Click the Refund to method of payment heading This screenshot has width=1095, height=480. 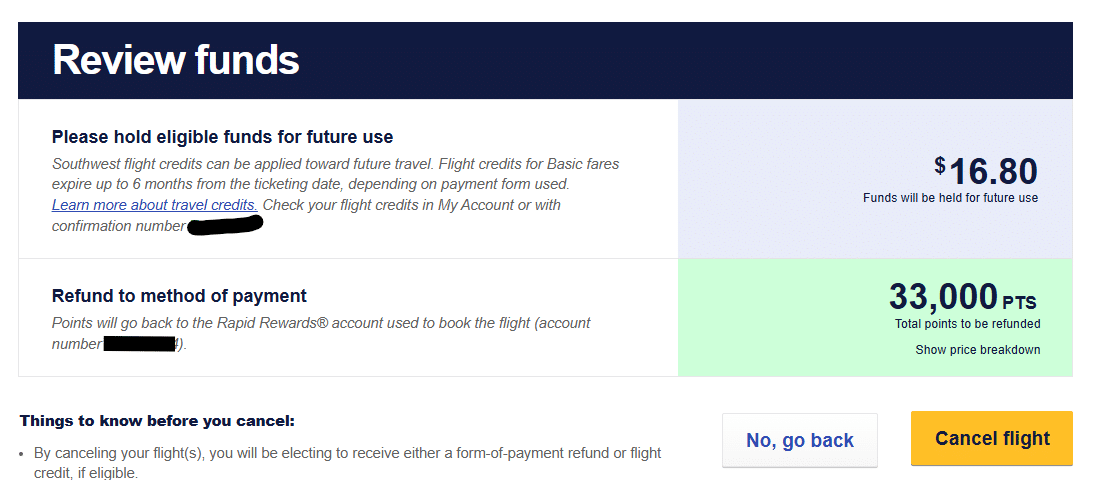(179, 296)
